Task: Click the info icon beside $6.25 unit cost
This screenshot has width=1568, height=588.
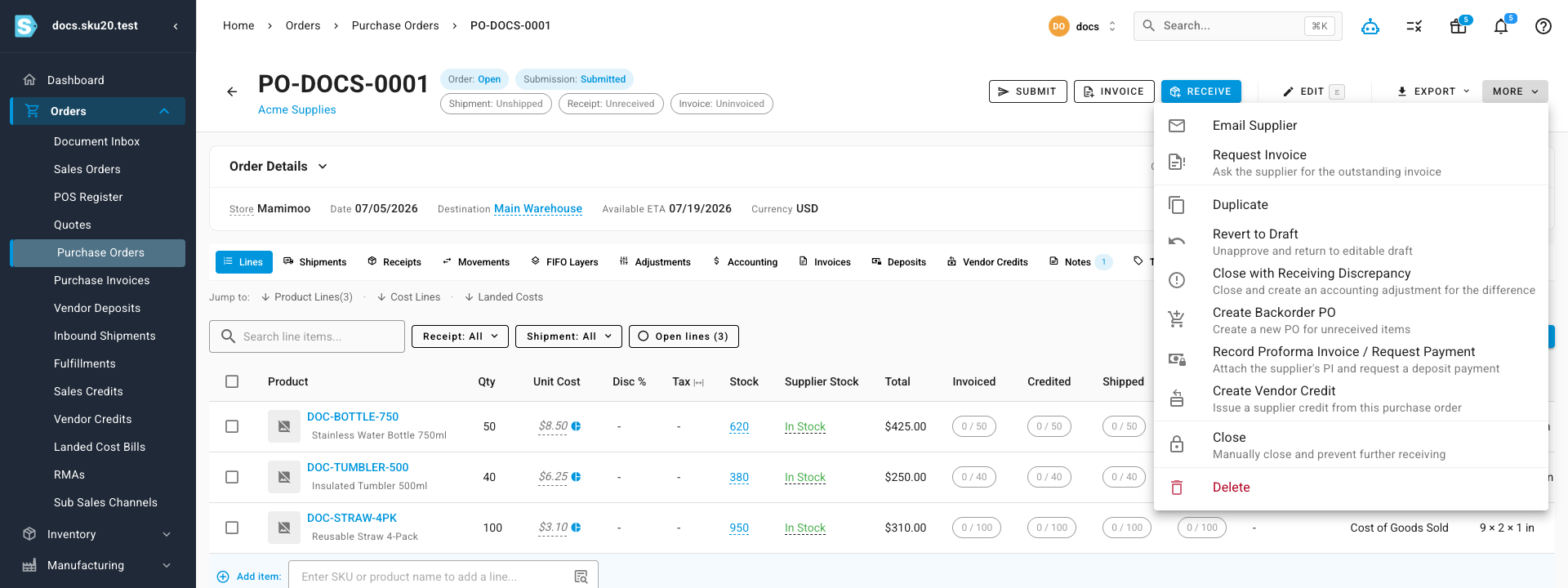Action: [576, 477]
